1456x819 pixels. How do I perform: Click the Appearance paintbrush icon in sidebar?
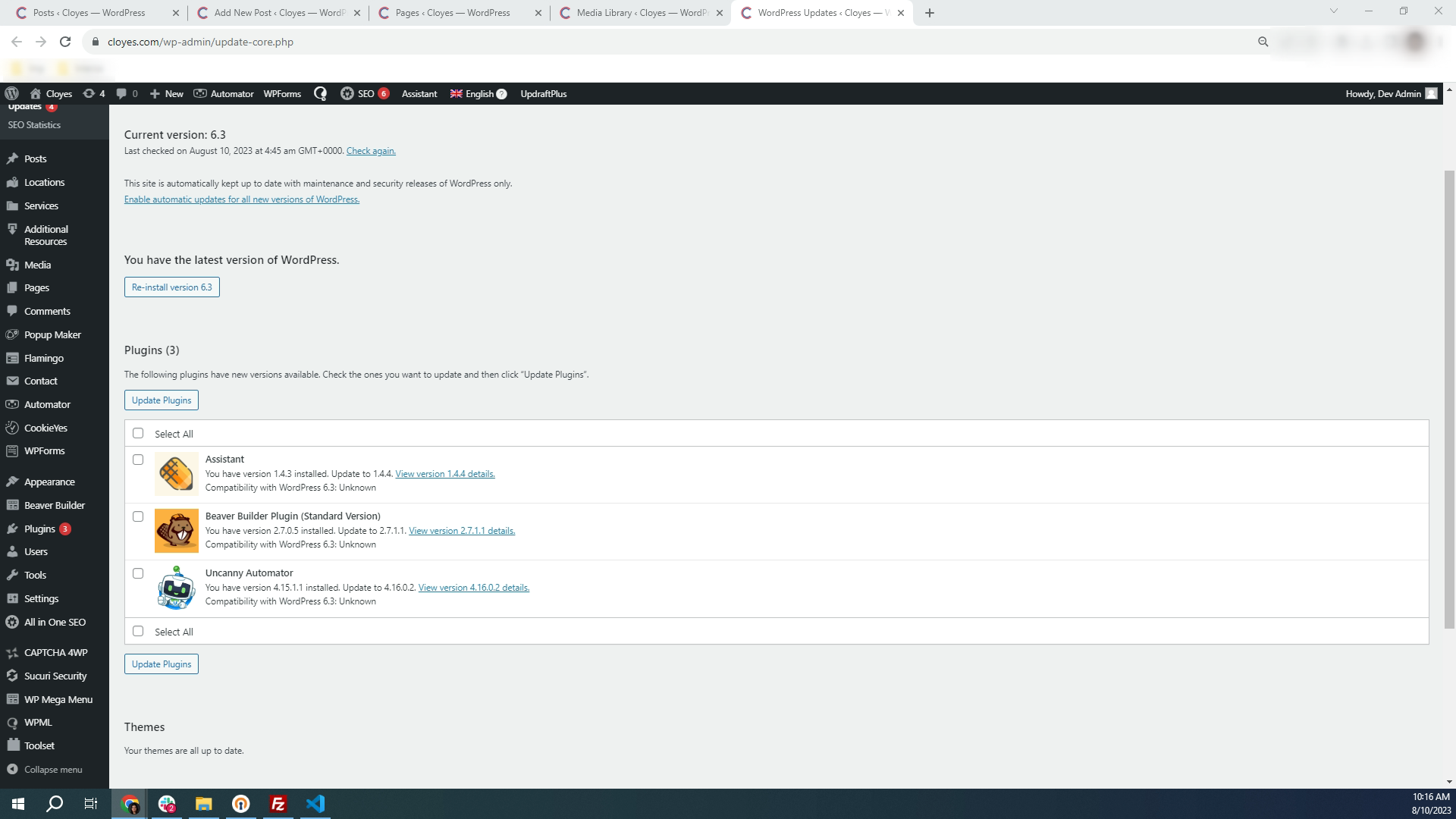coord(12,482)
